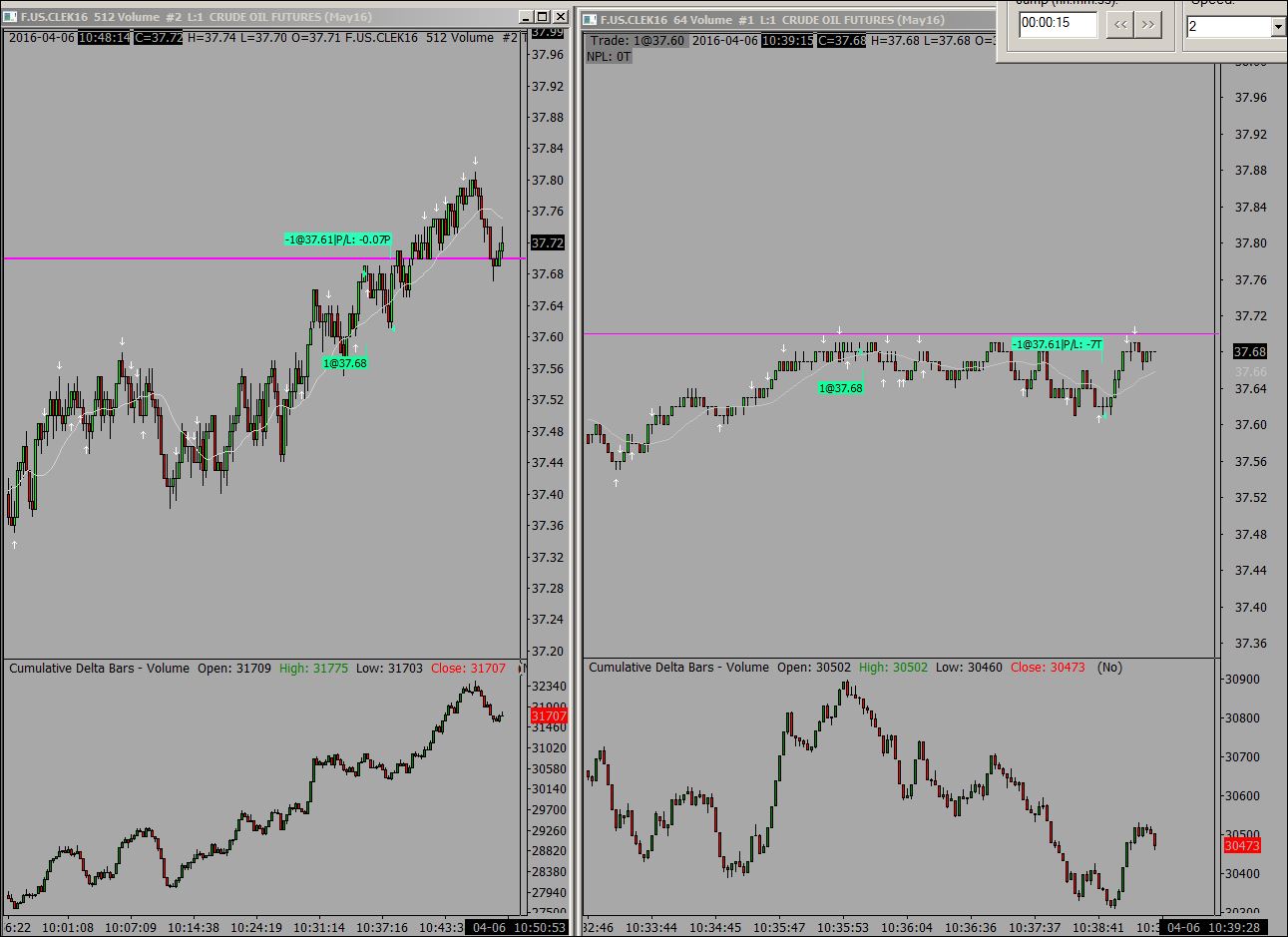The height and width of the screenshot is (937, 1288).
Task: Click the 'Trade: 1@37.60' label
Action: 636,41
